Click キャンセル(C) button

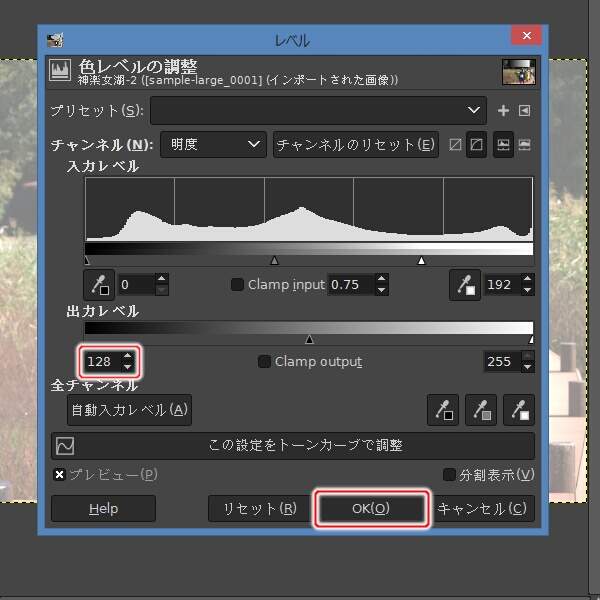(x=482, y=509)
